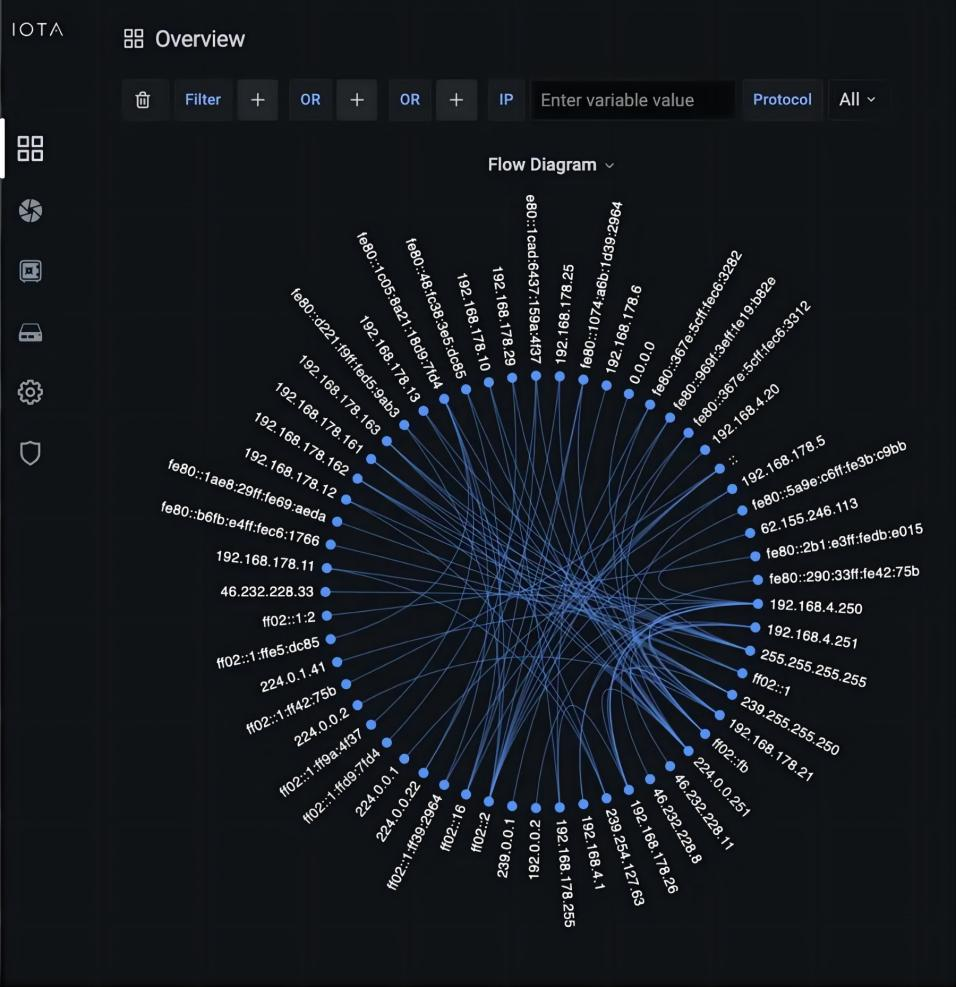
Task: Click the plus icon after the second OR
Action: click(456, 100)
